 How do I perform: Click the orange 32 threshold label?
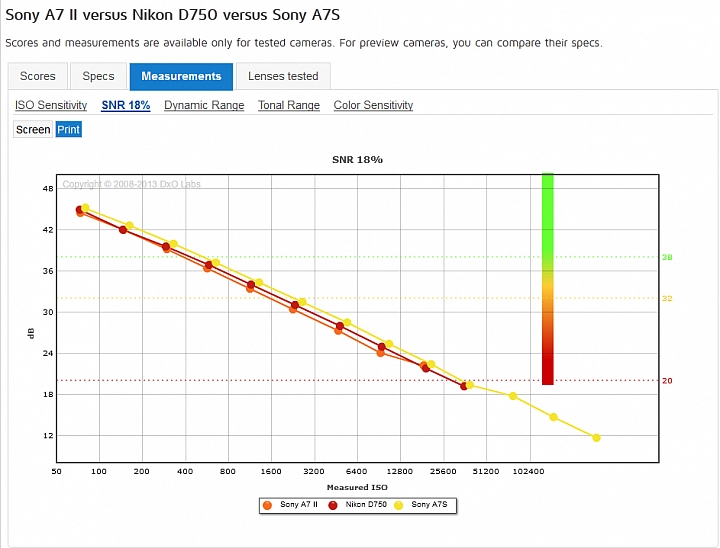667,299
